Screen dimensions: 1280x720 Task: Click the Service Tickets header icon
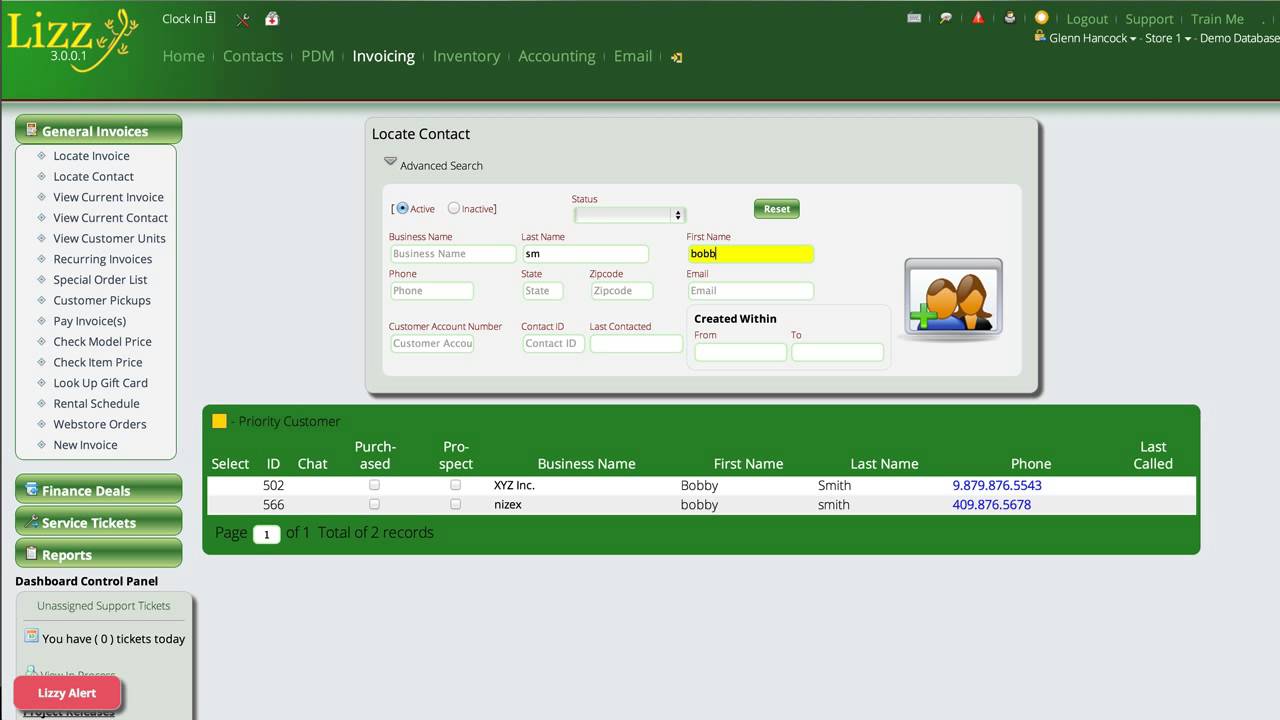point(33,521)
